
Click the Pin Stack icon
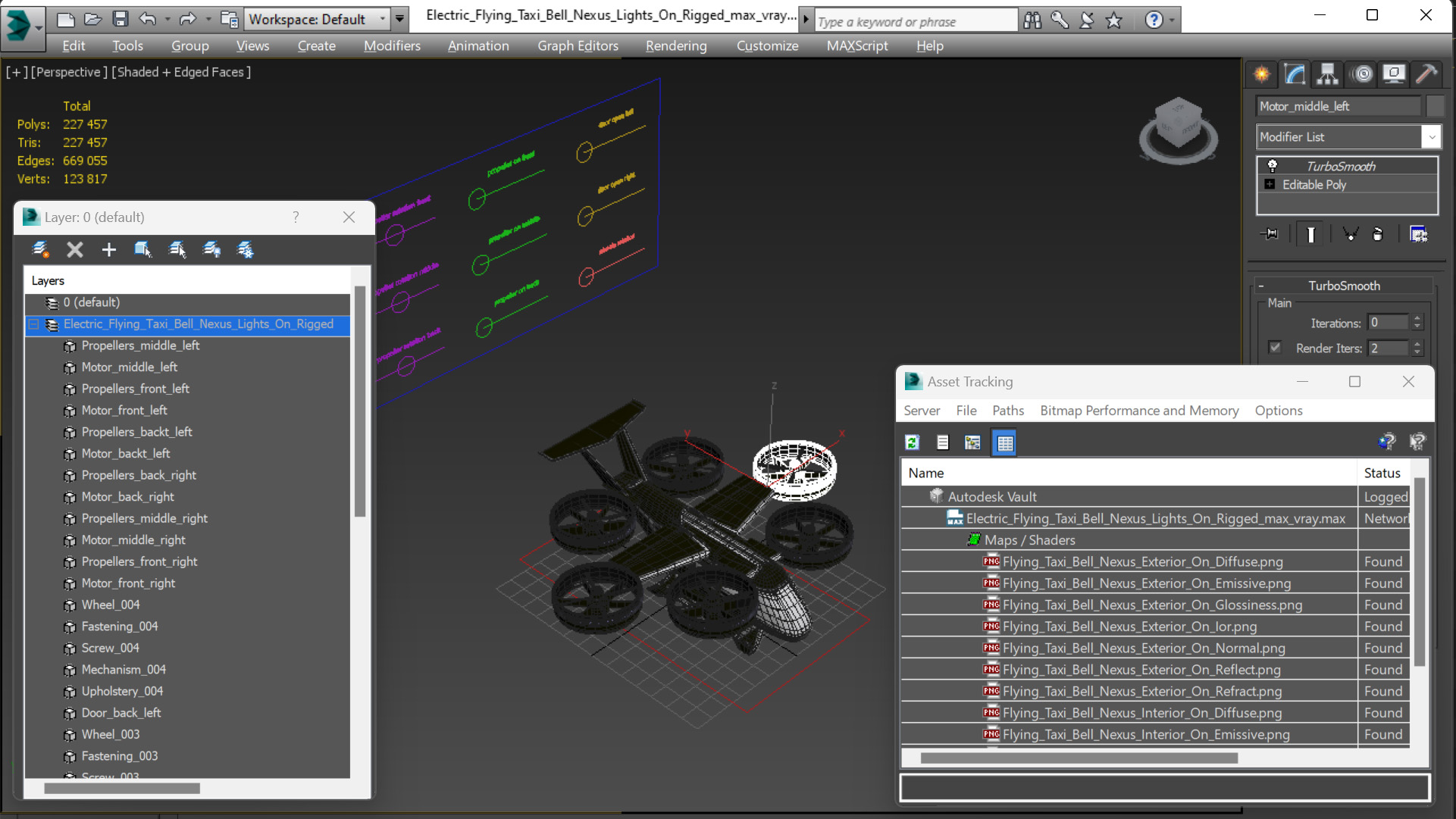click(x=1269, y=234)
